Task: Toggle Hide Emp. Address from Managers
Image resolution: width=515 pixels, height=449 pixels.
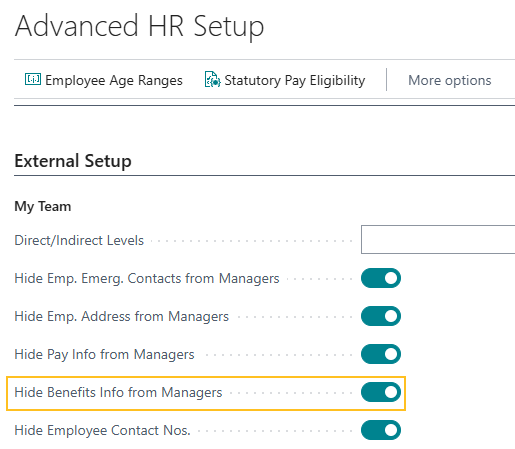Action: tap(381, 316)
